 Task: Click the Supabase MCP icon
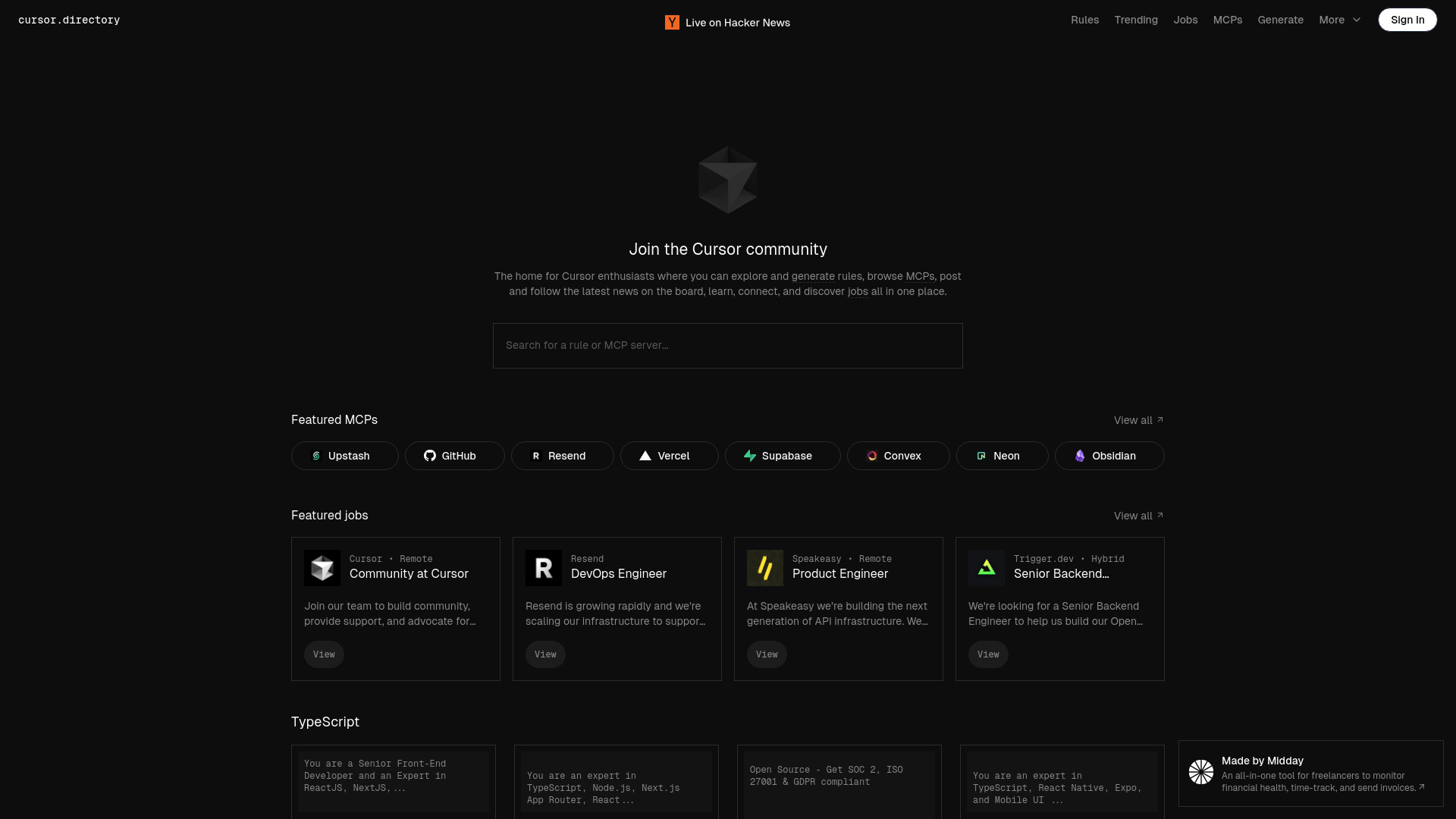(x=749, y=456)
